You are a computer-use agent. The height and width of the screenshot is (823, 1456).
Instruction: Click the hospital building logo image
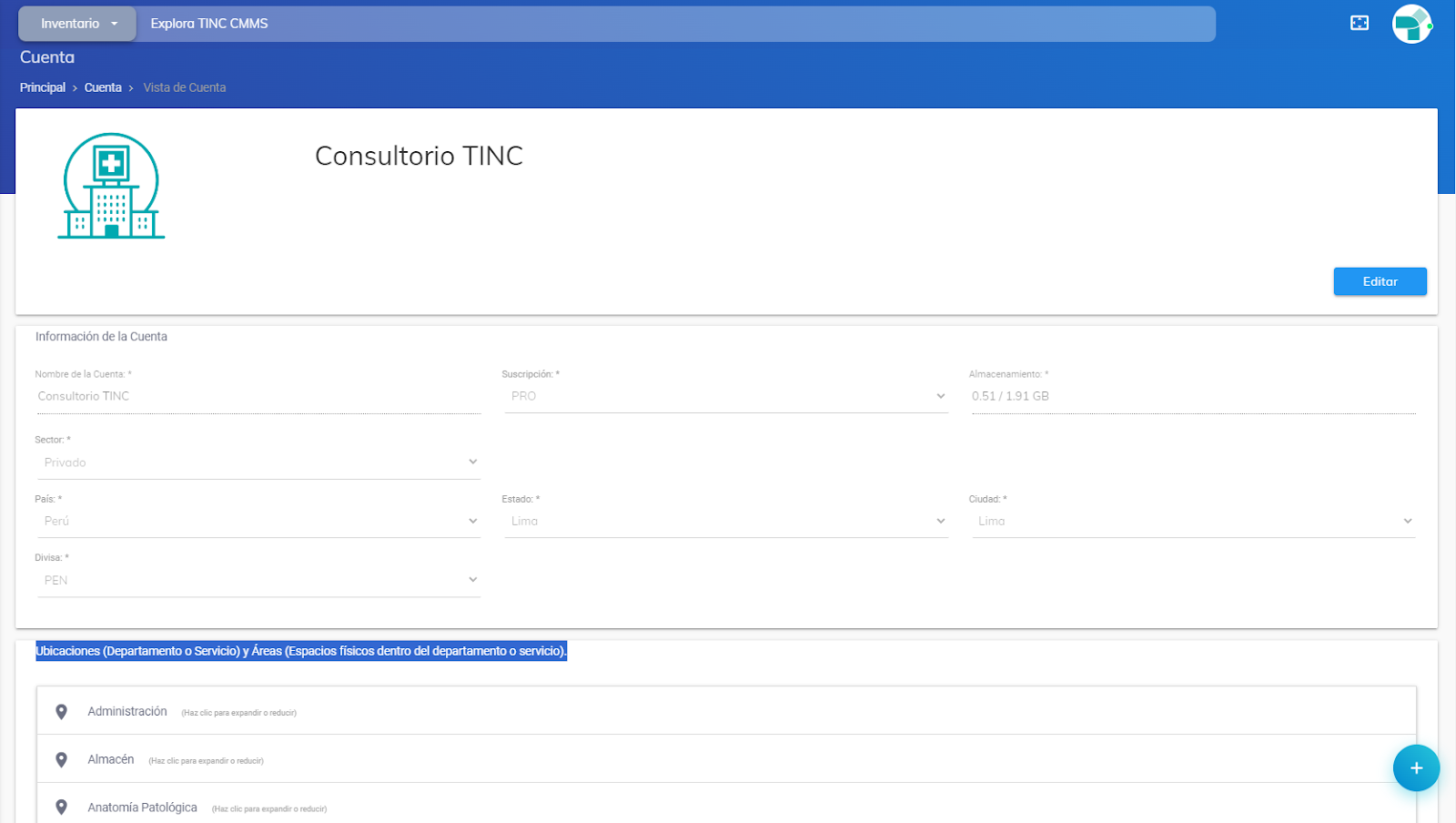[111, 187]
